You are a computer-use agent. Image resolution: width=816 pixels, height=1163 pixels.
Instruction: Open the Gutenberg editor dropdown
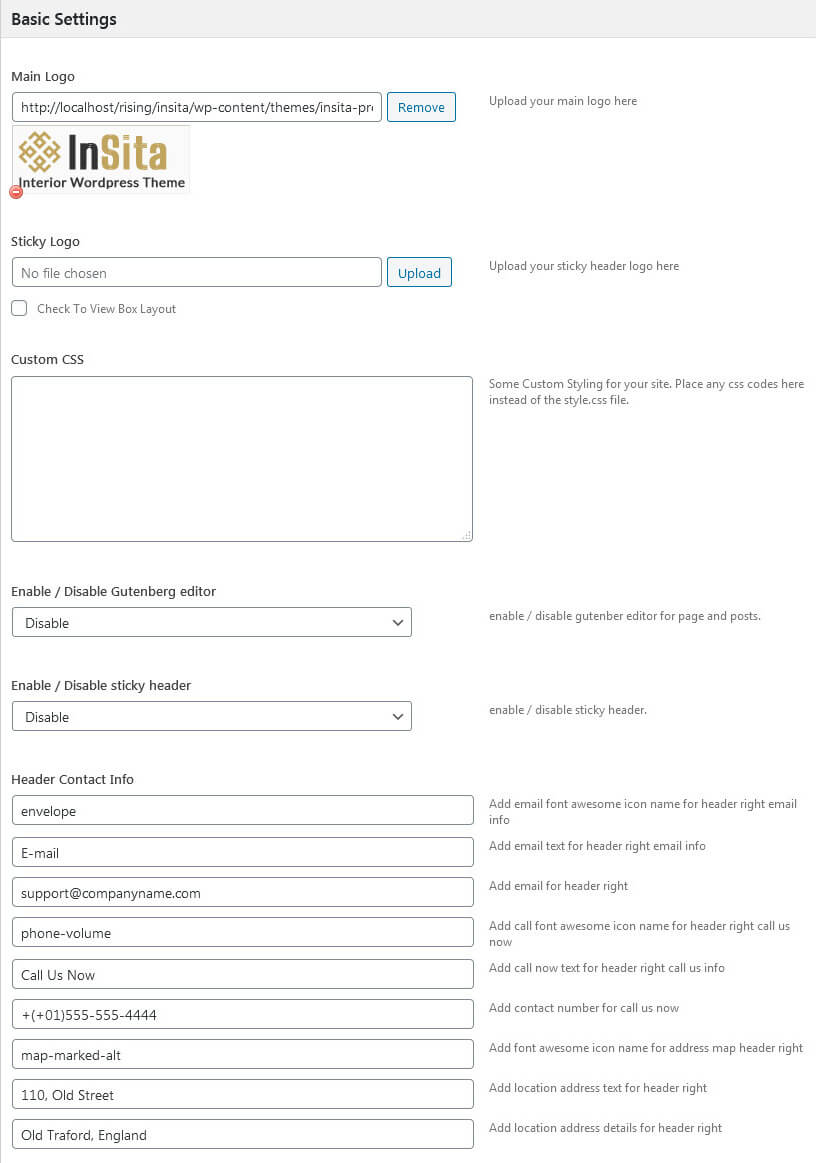[212, 623]
